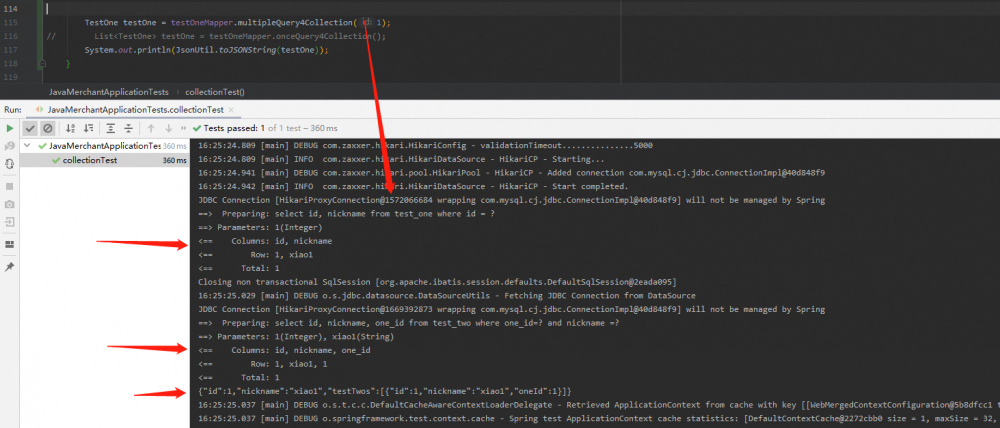Click 'Columns: id, nickname' console line
Screen dimensions: 1000x428
coord(265,241)
